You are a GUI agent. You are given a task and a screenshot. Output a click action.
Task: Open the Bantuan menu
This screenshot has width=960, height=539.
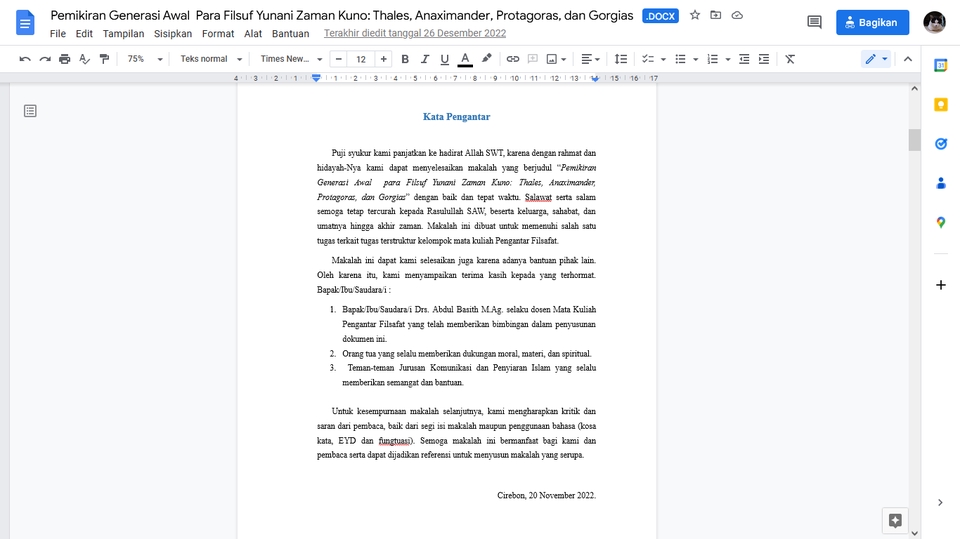click(x=290, y=34)
